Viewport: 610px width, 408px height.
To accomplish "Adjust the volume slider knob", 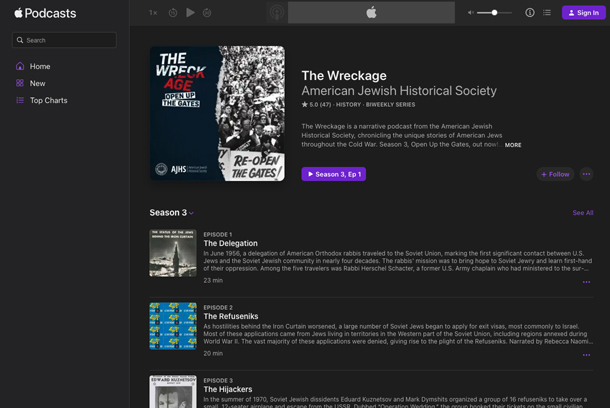I will (x=494, y=12).
